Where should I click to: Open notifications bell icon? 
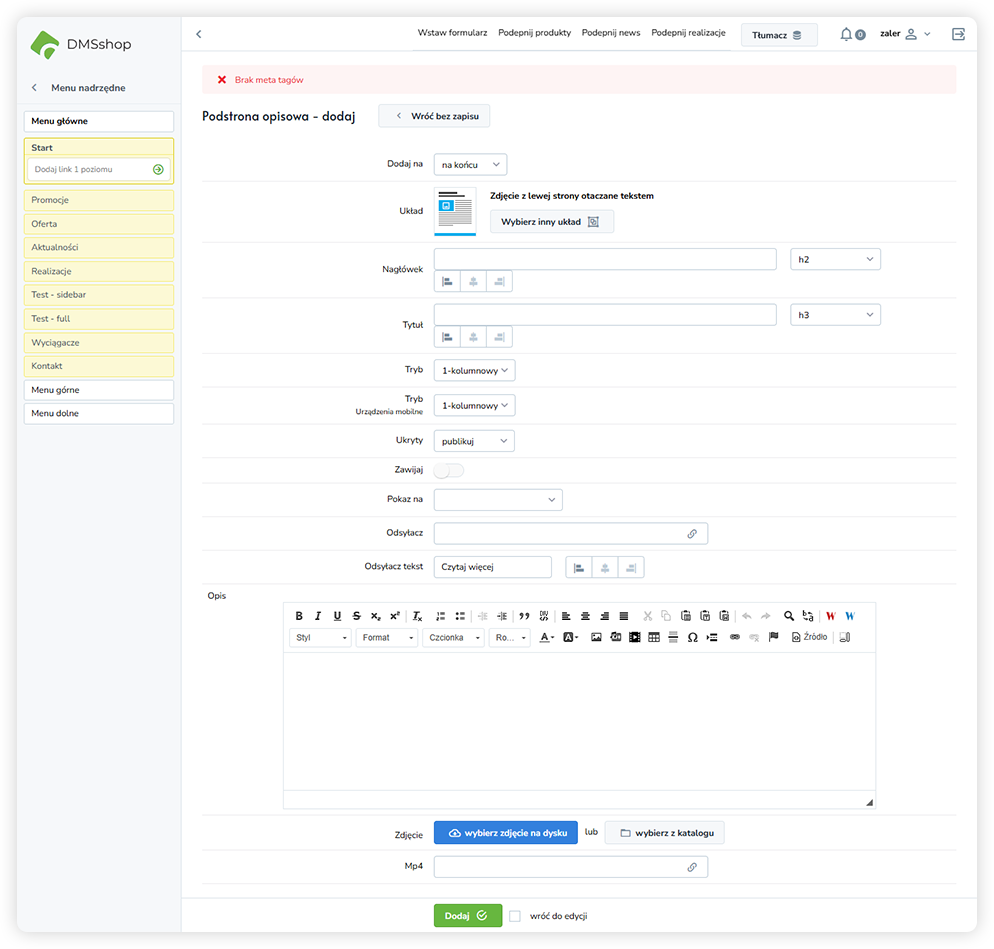click(x=846, y=34)
